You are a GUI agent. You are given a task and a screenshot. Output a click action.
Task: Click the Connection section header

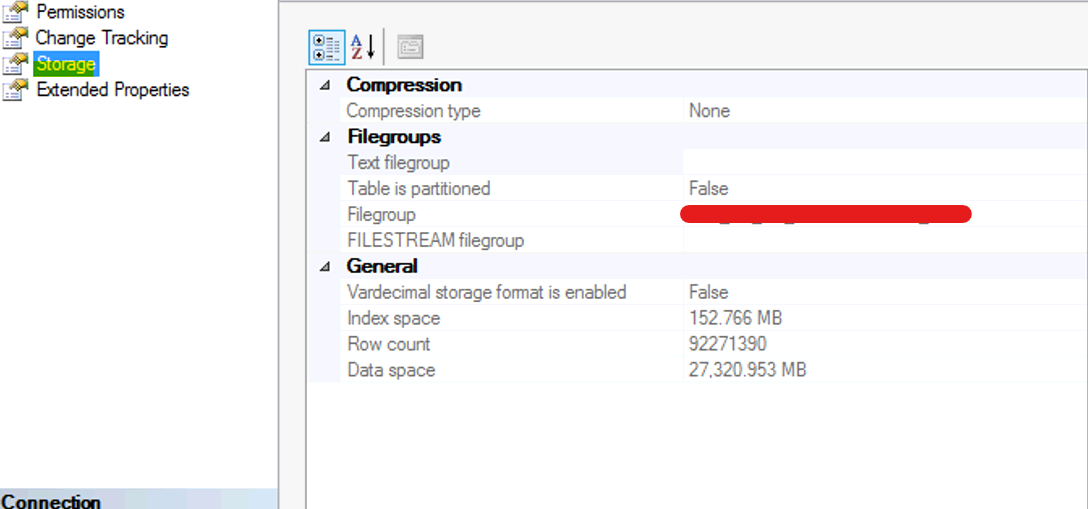139,499
